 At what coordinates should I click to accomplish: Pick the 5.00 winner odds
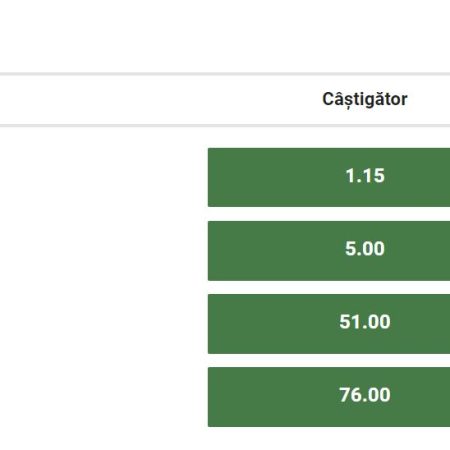329,251
